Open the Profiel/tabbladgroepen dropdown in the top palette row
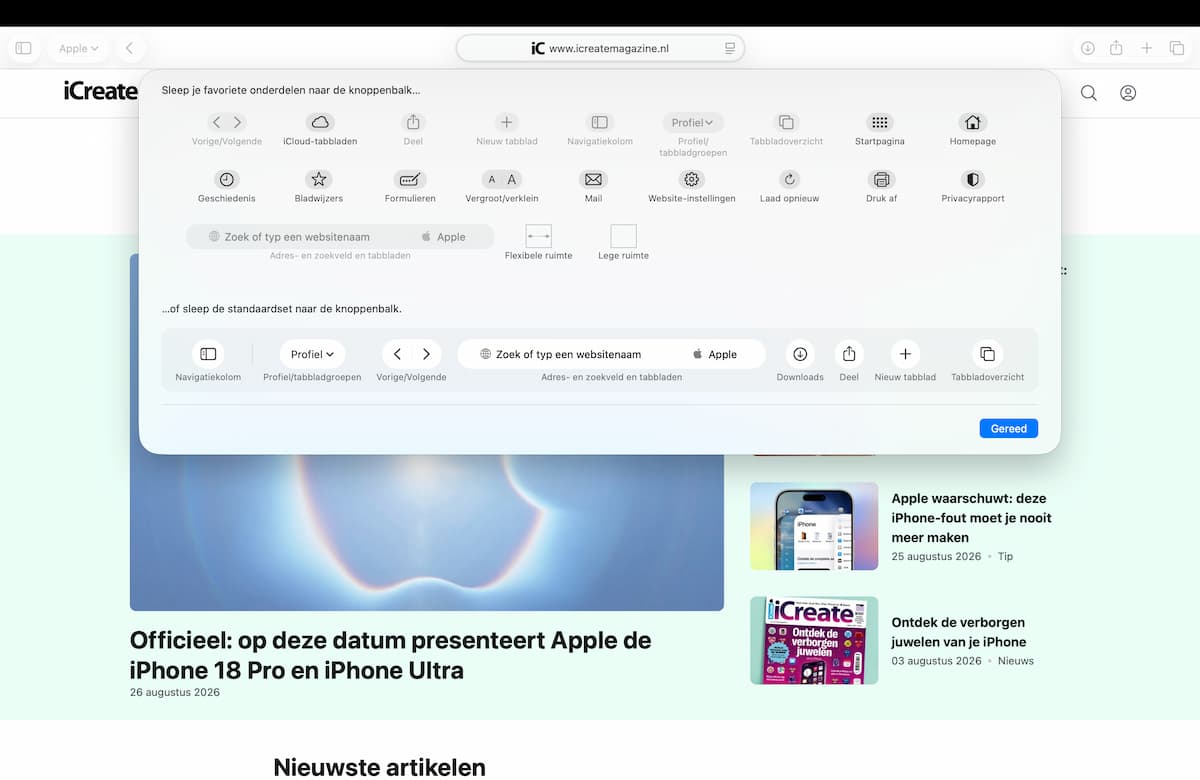Image resolution: width=1200 pixels, height=780 pixels. click(x=693, y=122)
